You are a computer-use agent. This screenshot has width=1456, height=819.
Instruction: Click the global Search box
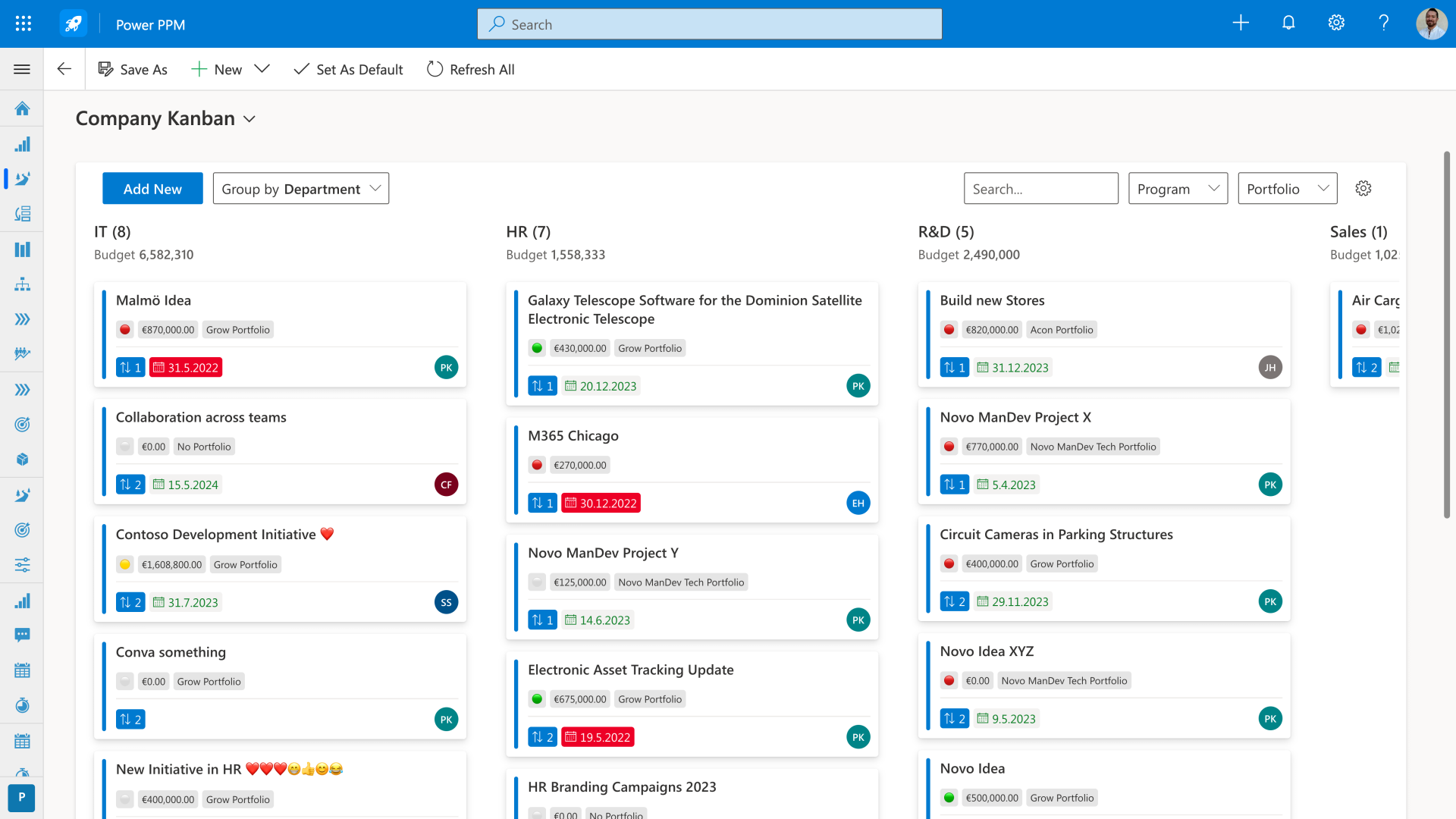tap(710, 24)
